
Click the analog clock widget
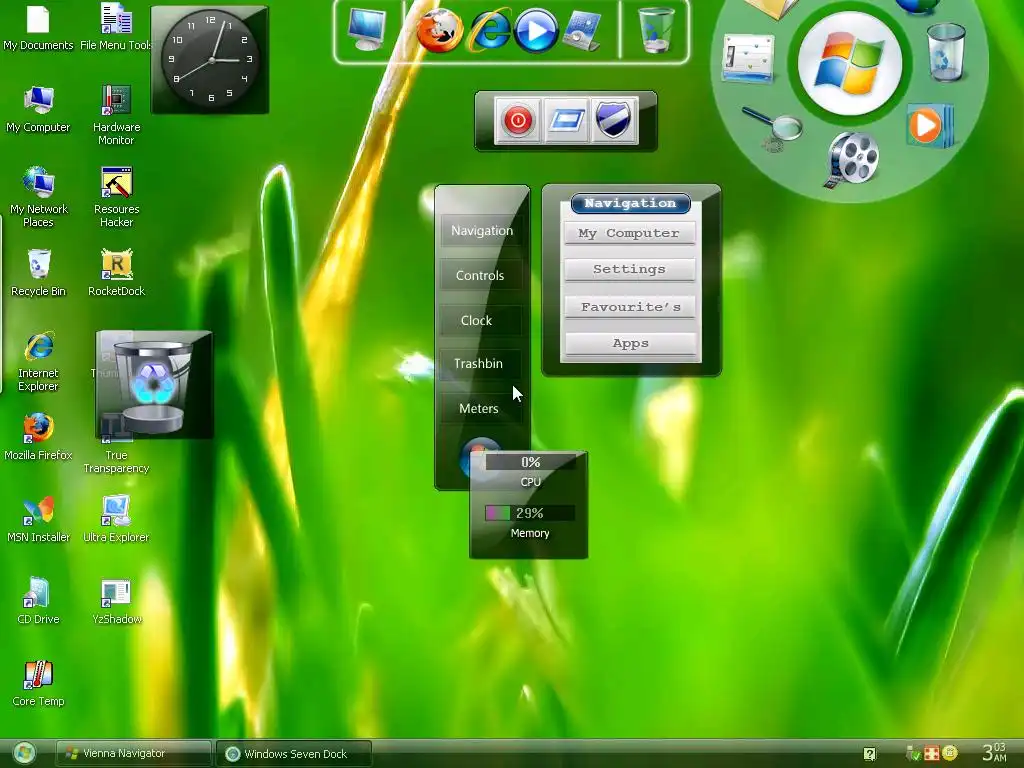click(210, 60)
